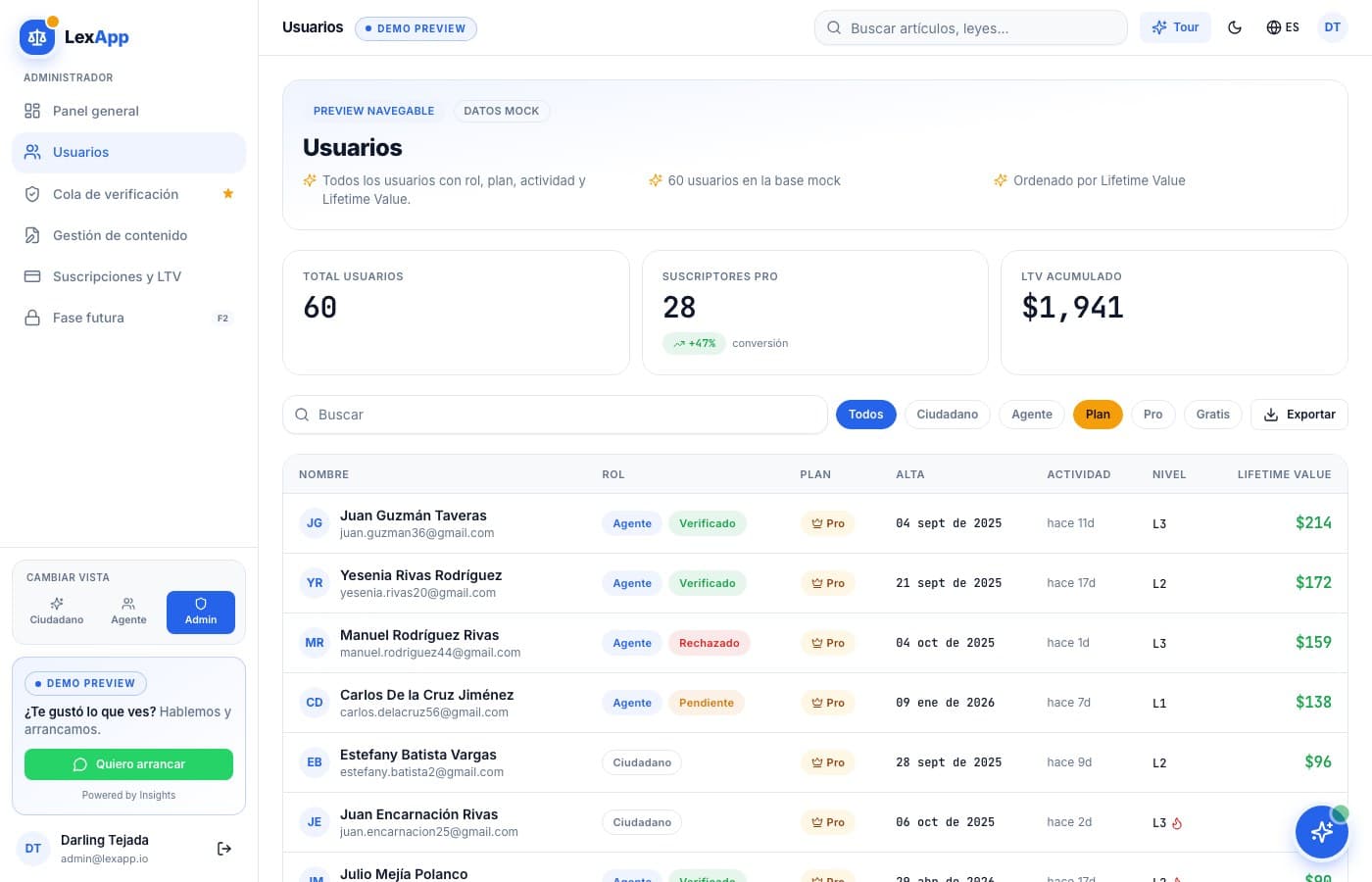Click the JG avatar for Juan Guzmán Taveras
This screenshot has height=882, width=1372.
coord(315,523)
